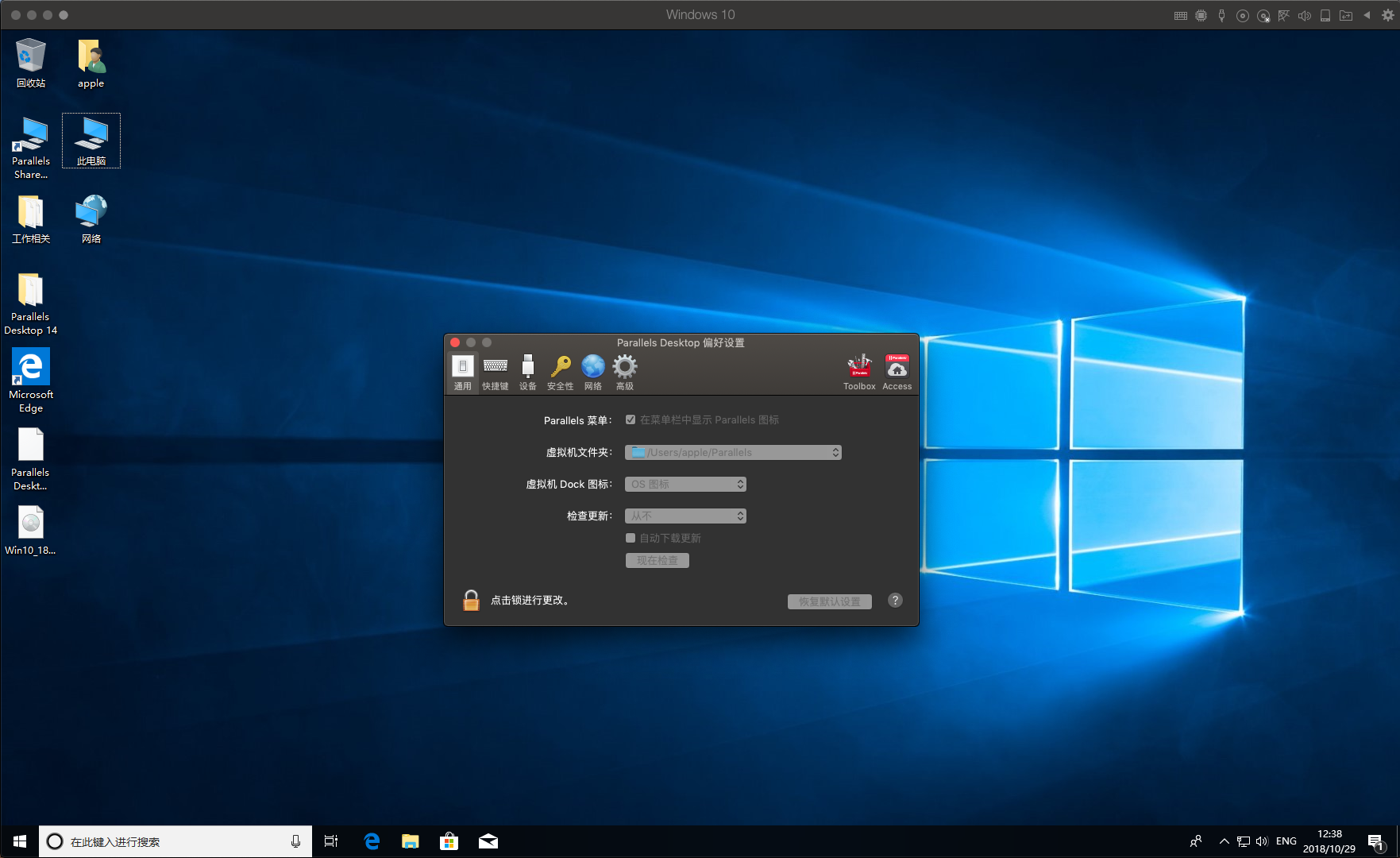Collapse status icons with the left arrow
Screen dimensions: 1400x858
pos(1367,15)
